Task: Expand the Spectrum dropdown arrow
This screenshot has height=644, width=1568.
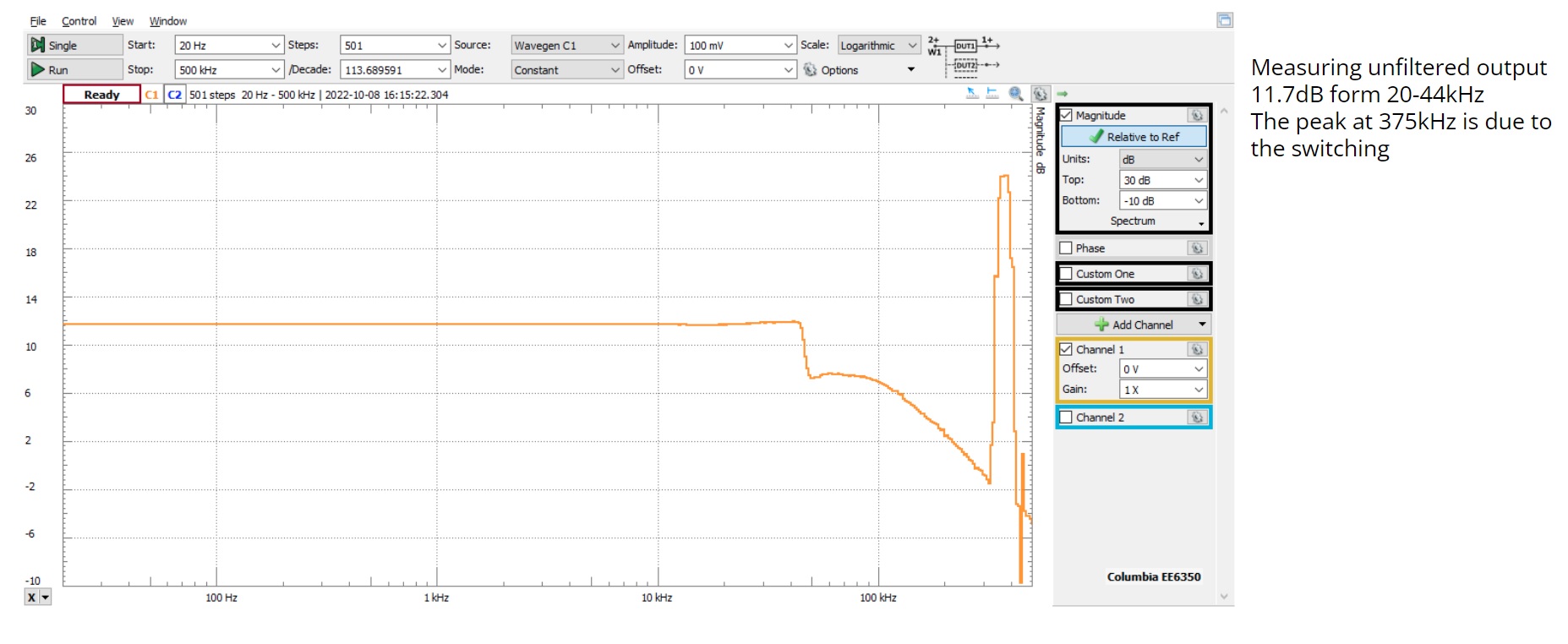Action: point(1201,223)
